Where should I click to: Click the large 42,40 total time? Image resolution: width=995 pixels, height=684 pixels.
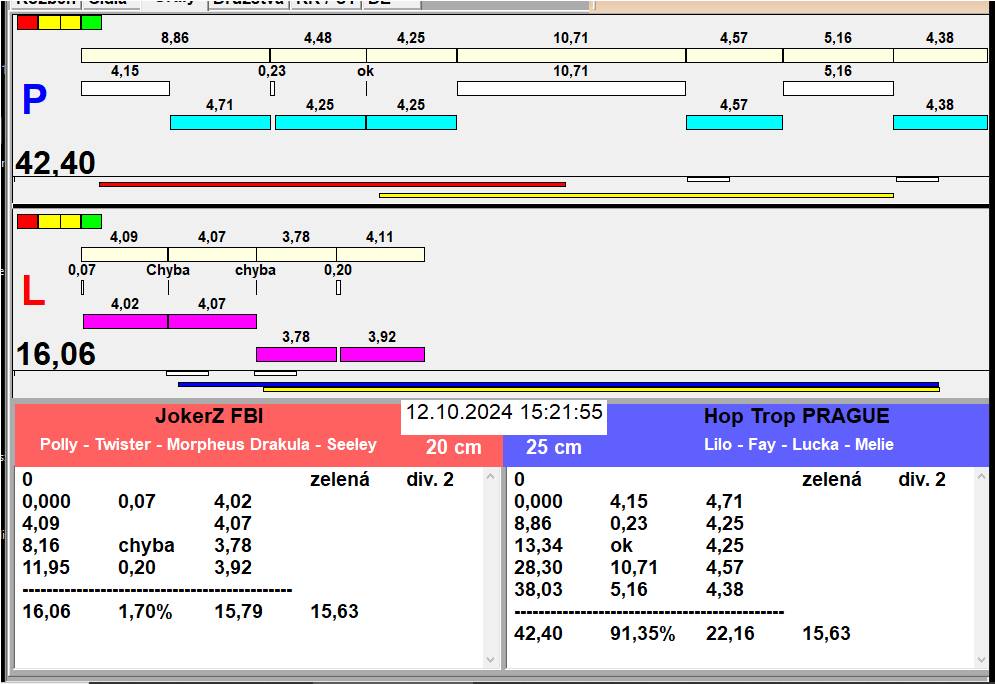pyautogui.click(x=55, y=163)
